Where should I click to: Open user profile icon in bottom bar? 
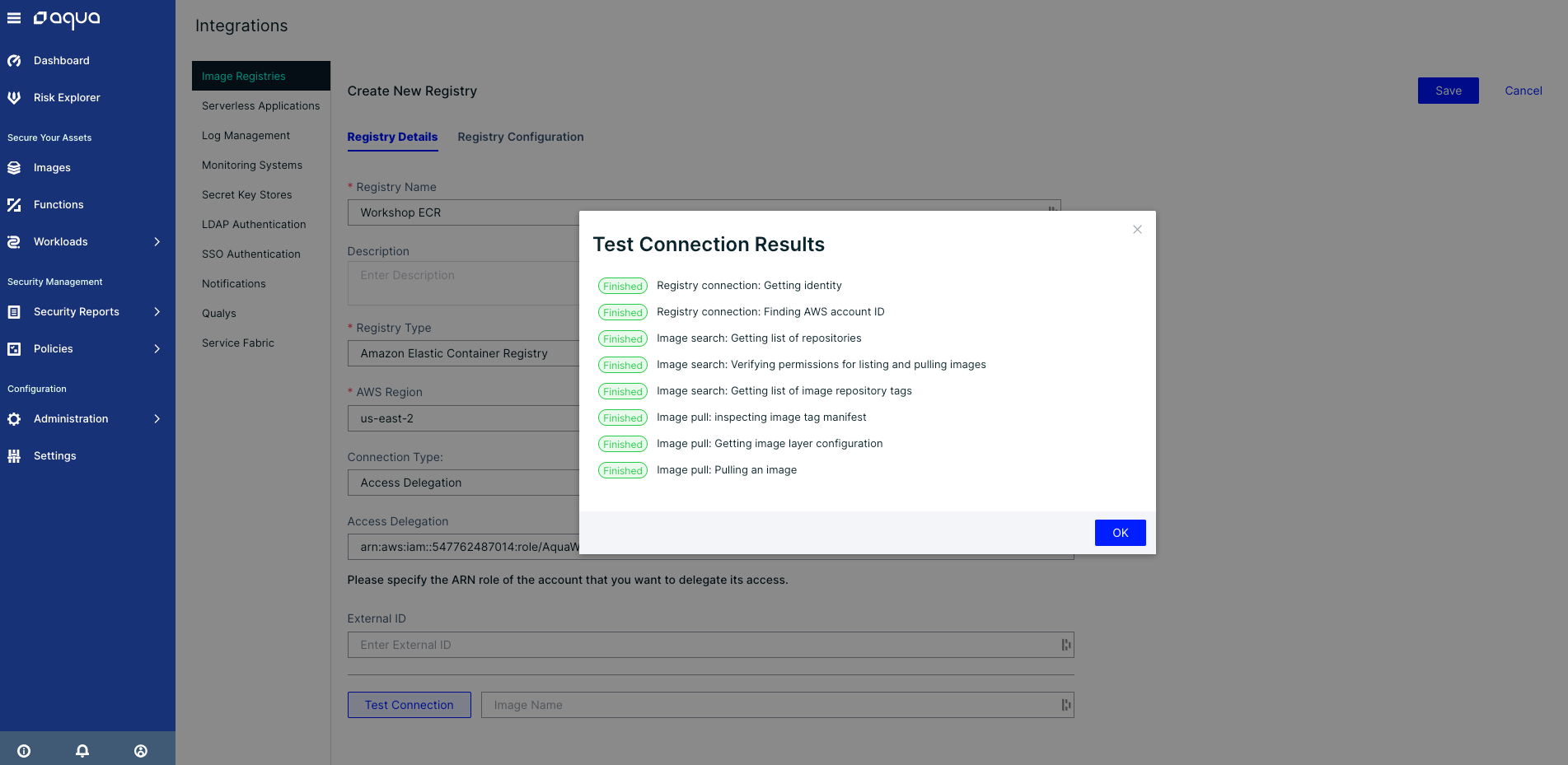click(141, 750)
